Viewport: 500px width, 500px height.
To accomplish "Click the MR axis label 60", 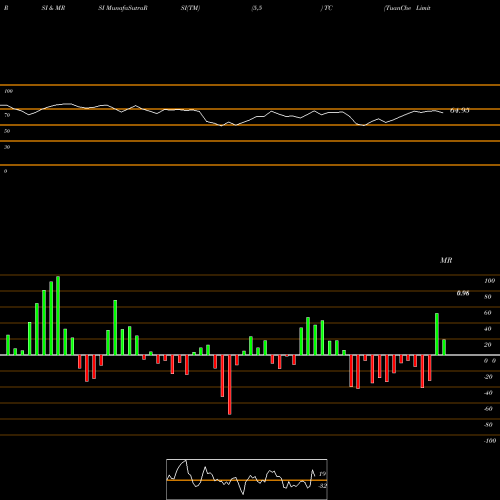I will pos(488,313).
